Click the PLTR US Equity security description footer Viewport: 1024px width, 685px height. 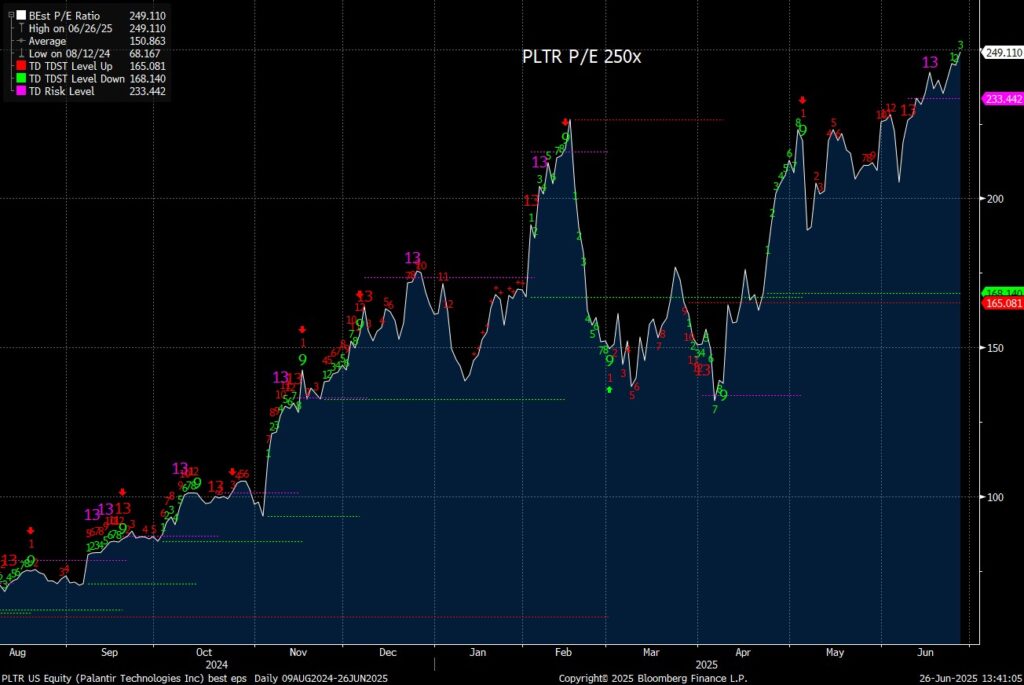(124, 678)
